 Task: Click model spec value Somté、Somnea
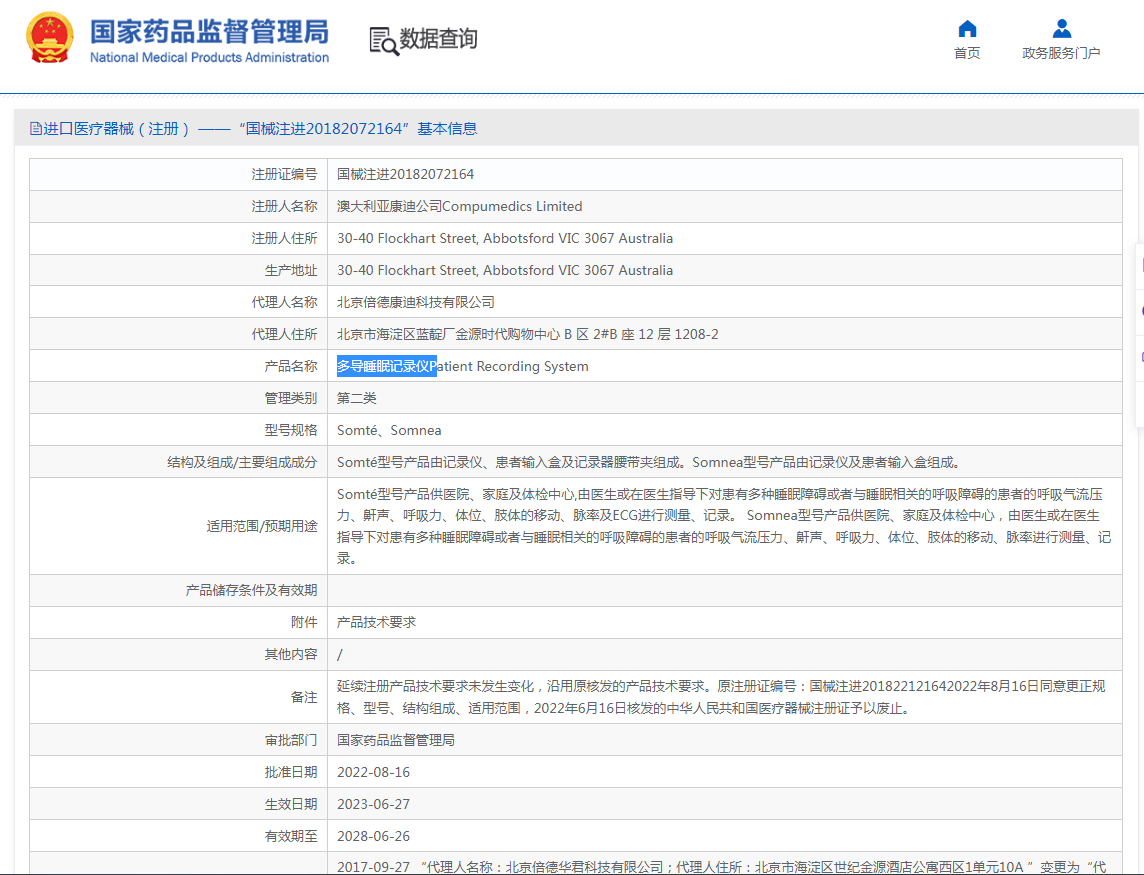[x=389, y=431]
